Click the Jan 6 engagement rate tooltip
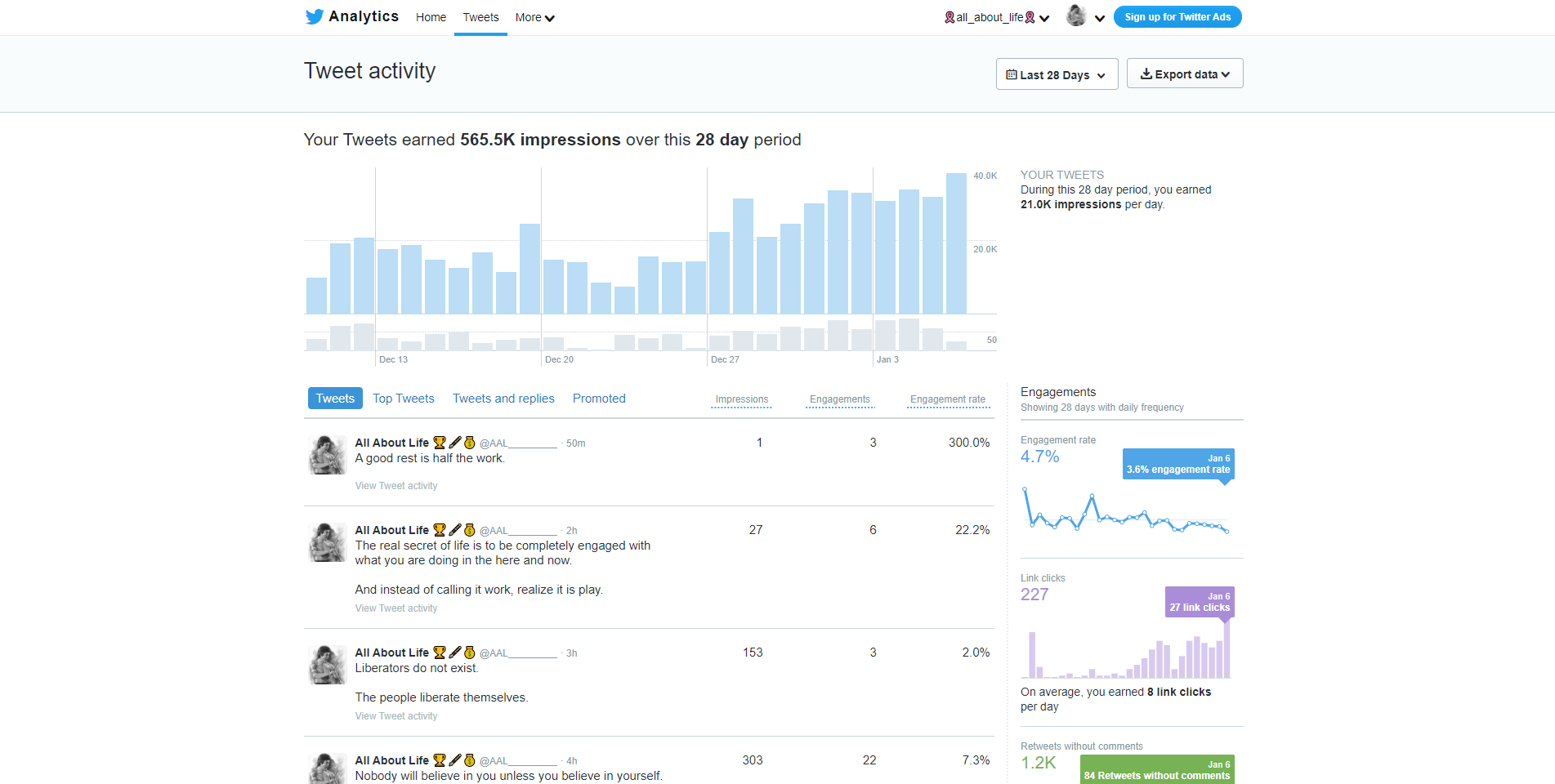 tap(1178, 464)
